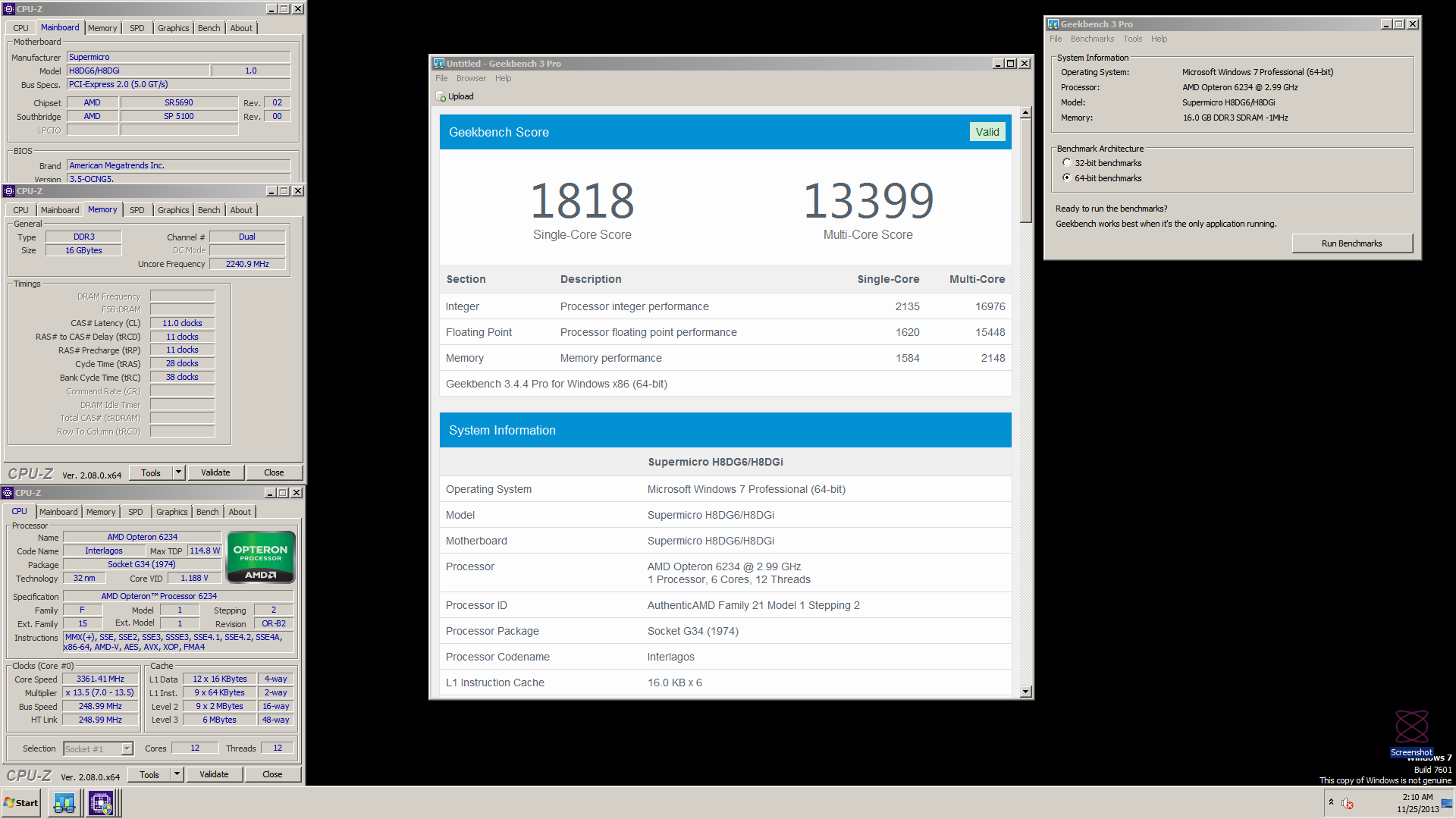Click the Uncore Frequency 2240.9 MHz value

247,264
